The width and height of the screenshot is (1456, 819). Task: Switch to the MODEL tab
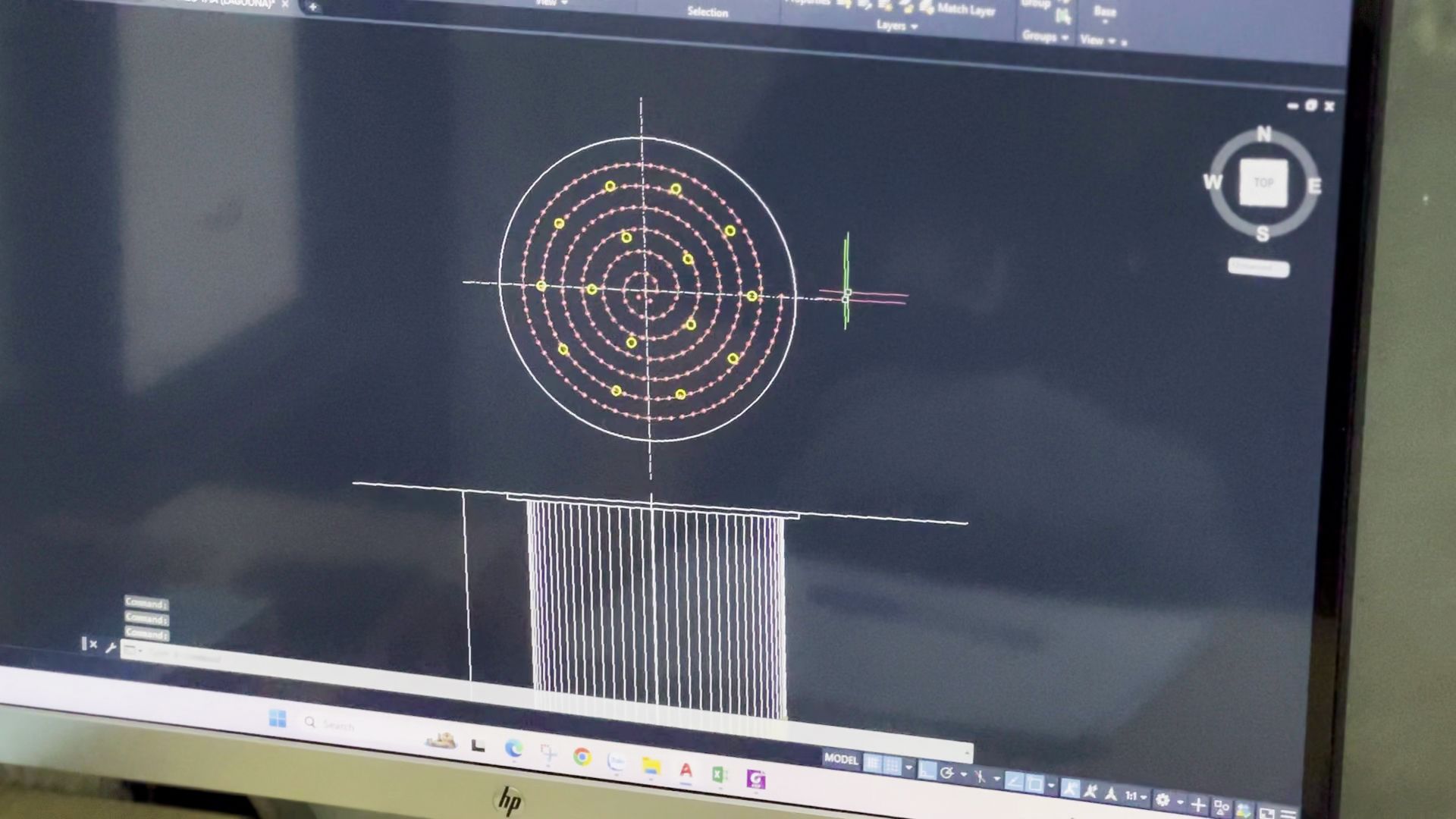tap(841, 759)
